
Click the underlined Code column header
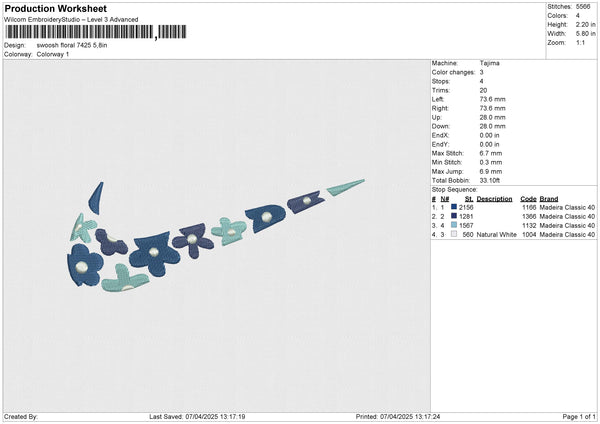(x=528, y=199)
